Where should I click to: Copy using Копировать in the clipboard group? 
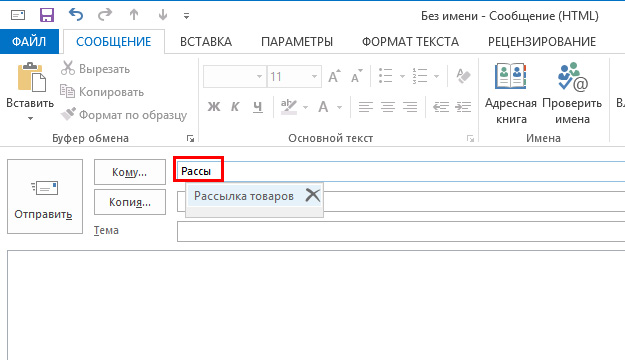tap(102, 92)
